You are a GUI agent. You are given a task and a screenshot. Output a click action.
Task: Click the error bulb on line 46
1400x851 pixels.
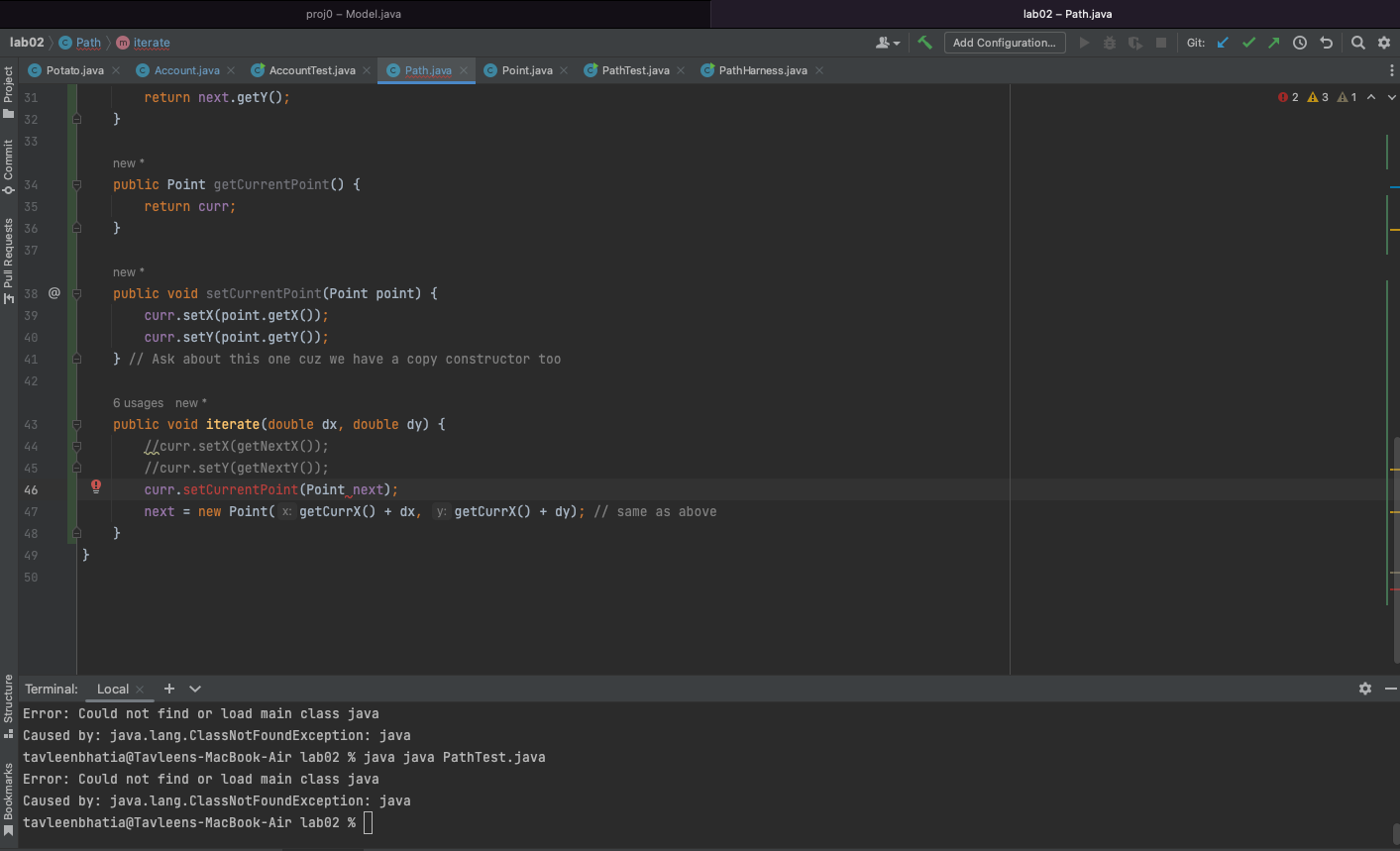tap(96, 486)
